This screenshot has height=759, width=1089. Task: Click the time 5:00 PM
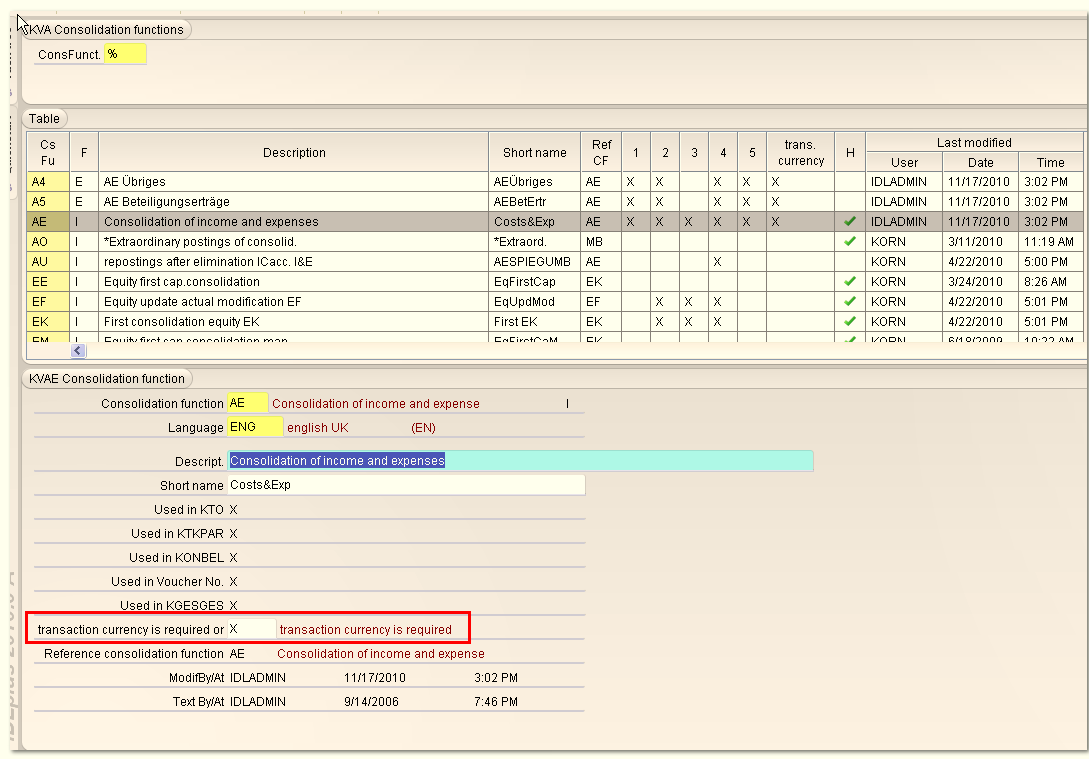(x=1045, y=262)
